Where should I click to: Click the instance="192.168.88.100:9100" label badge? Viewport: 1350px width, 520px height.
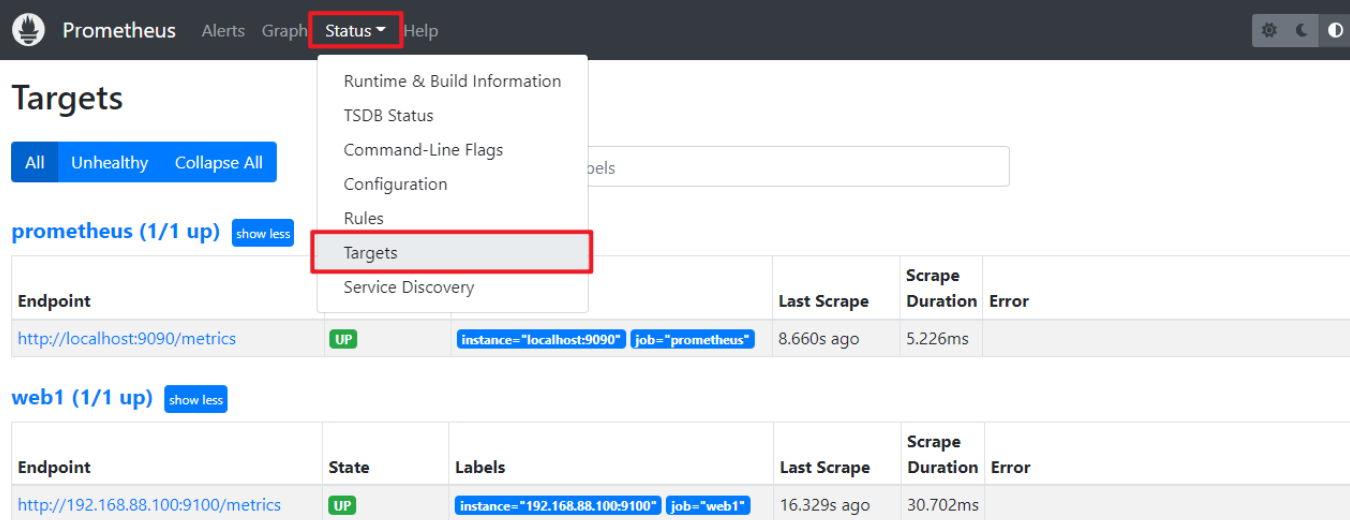(x=558, y=505)
